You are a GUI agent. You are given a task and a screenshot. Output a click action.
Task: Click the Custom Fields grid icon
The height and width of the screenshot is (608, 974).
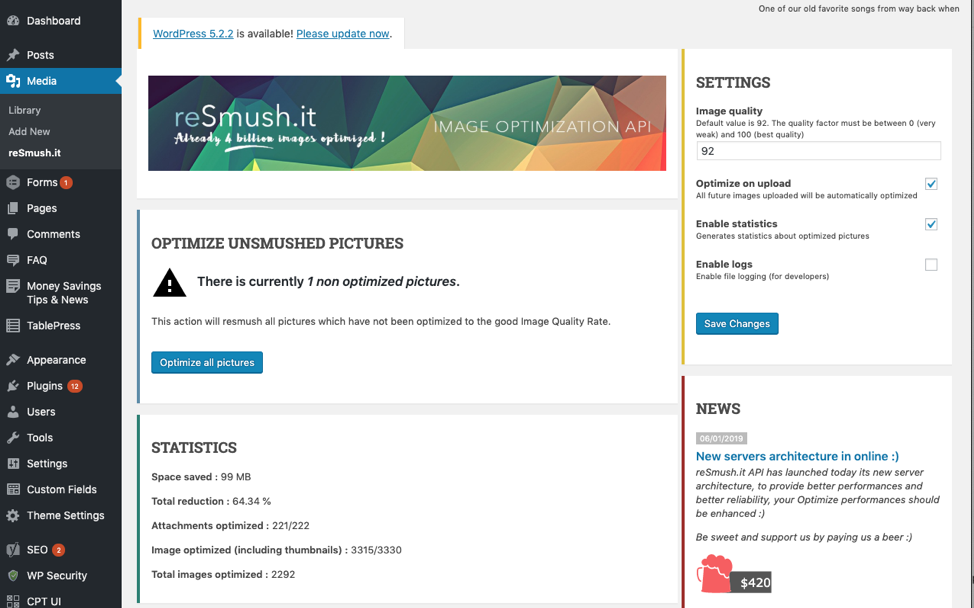coord(13,489)
